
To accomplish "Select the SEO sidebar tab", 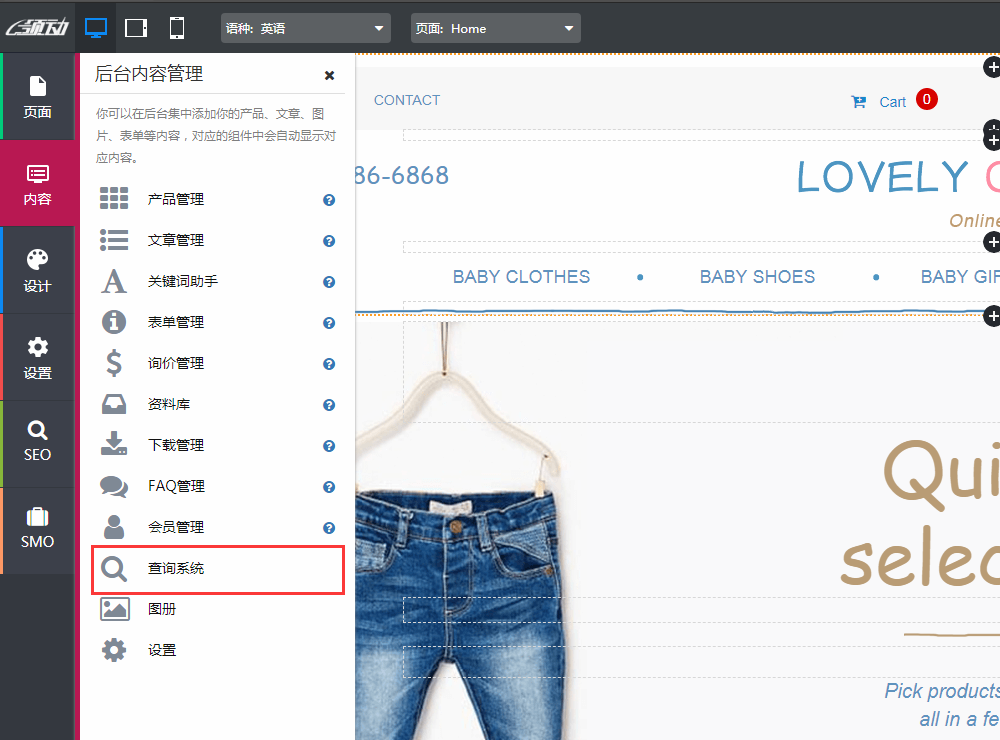I will click(x=38, y=443).
